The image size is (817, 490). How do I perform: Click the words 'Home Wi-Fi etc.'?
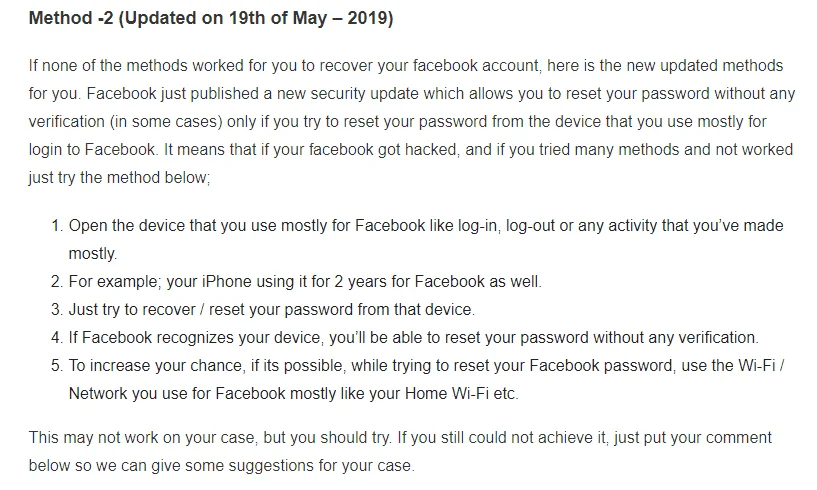tap(462, 394)
